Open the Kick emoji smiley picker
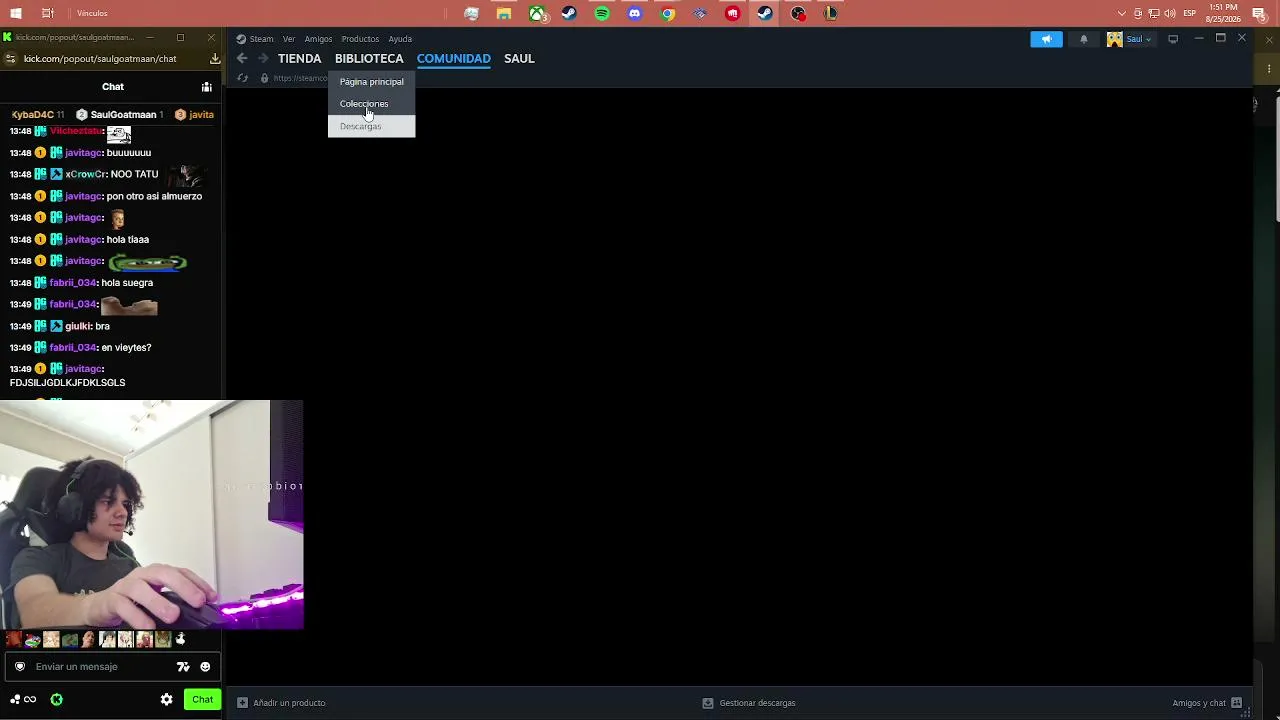This screenshot has width=1280, height=720. coord(205,667)
